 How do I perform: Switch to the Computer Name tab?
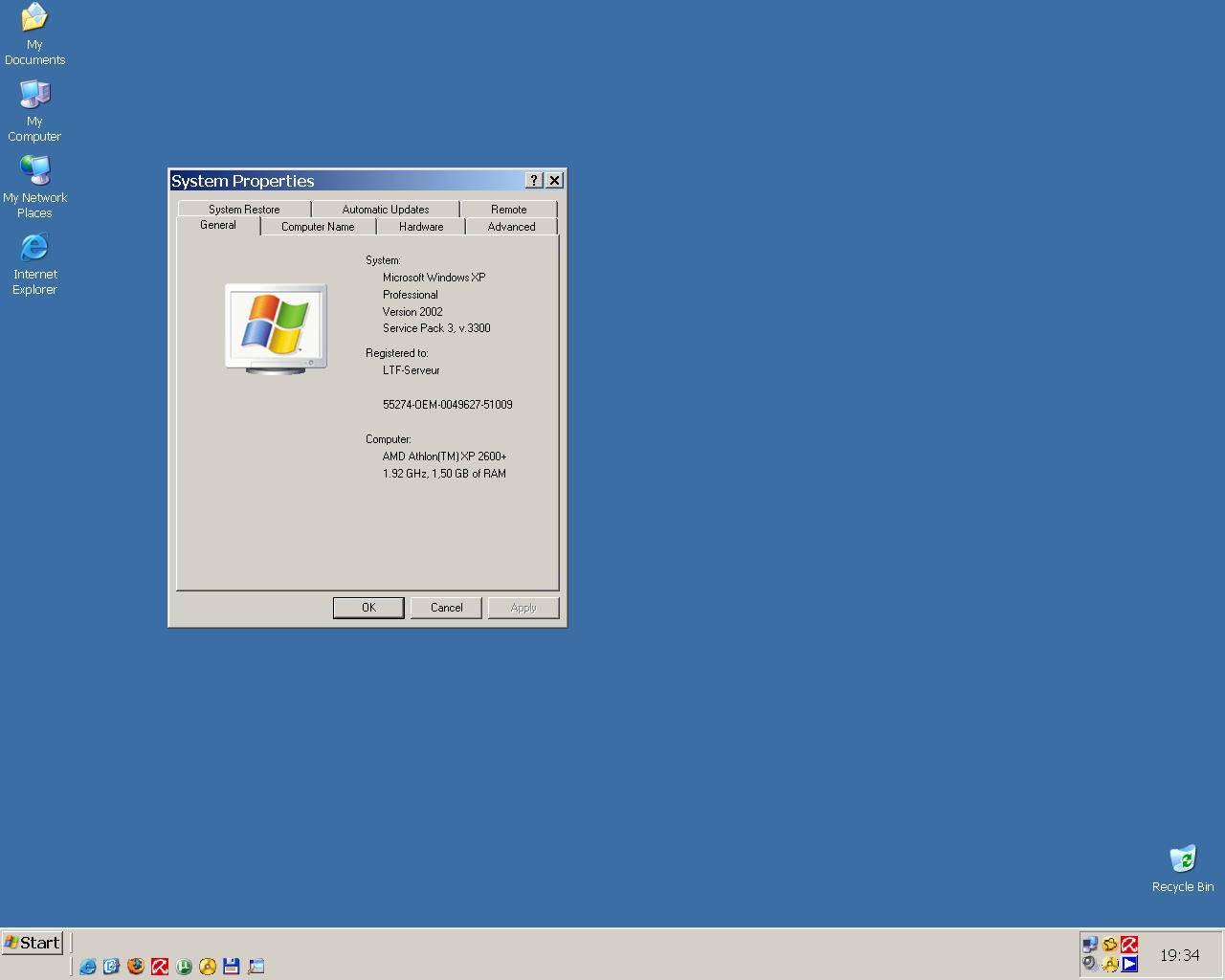point(318,227)
